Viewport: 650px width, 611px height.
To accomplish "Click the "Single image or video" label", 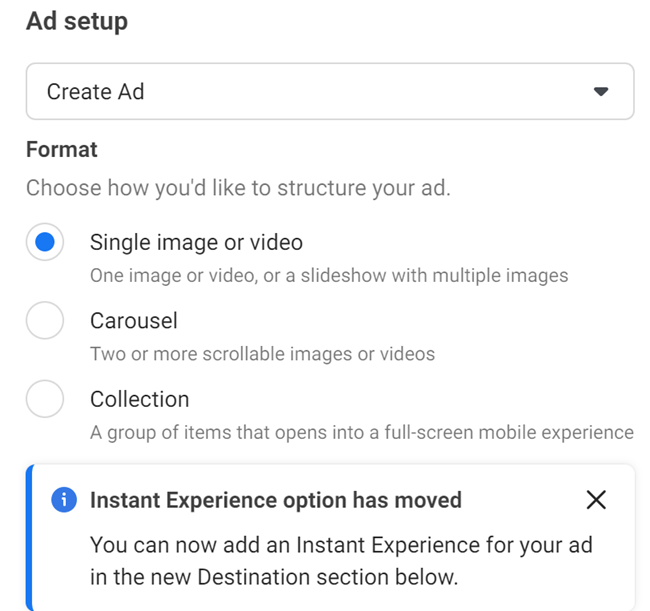I will click(196, 242).
